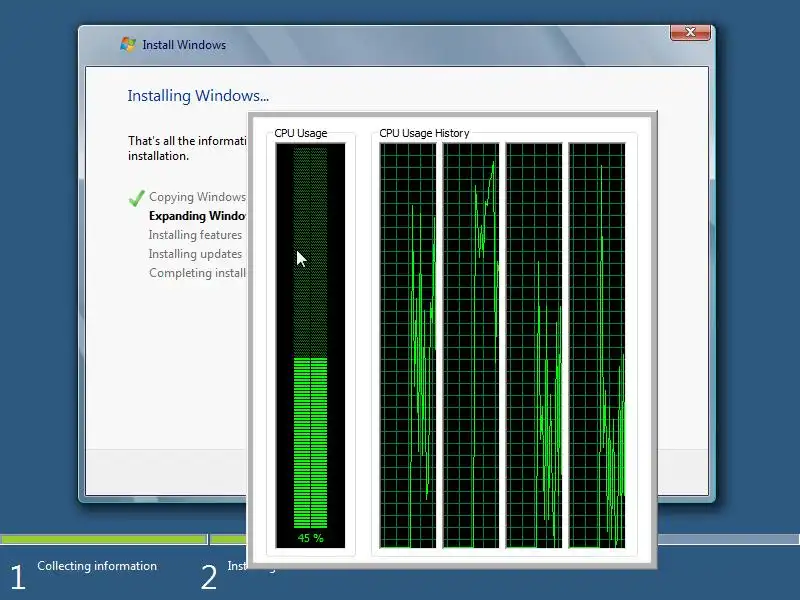Click the 'Install Windows' title text
The image size is (800, 600).
coord(184,45)
